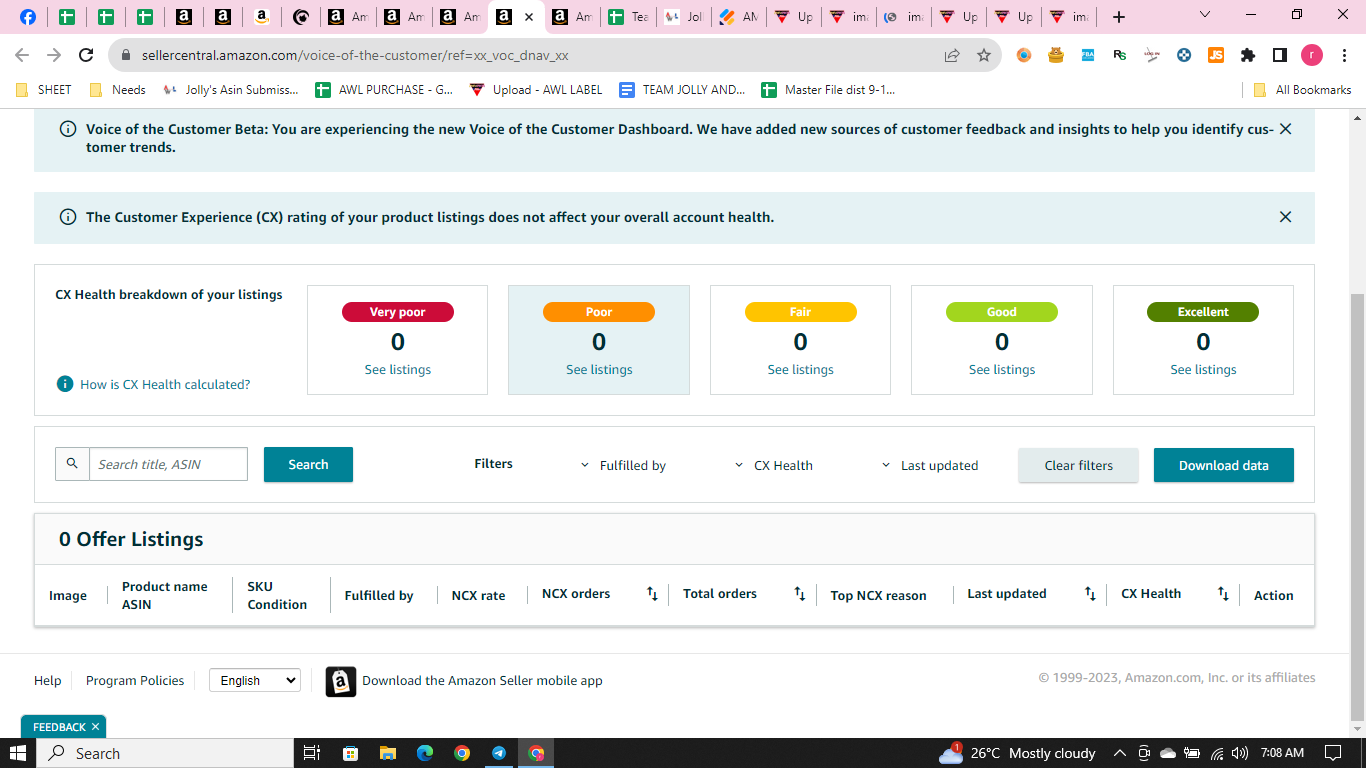Screen dimensions: 1366x768
Task: Open the Extensions puzzle icon
Action: (x=1247, y=55)
